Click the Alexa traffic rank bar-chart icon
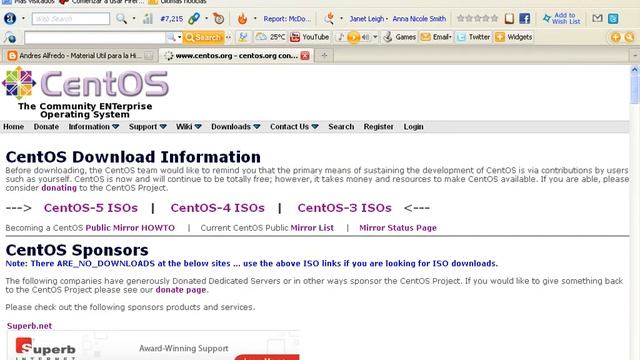This screenshot has width=640, height=360. coord(148,18)
